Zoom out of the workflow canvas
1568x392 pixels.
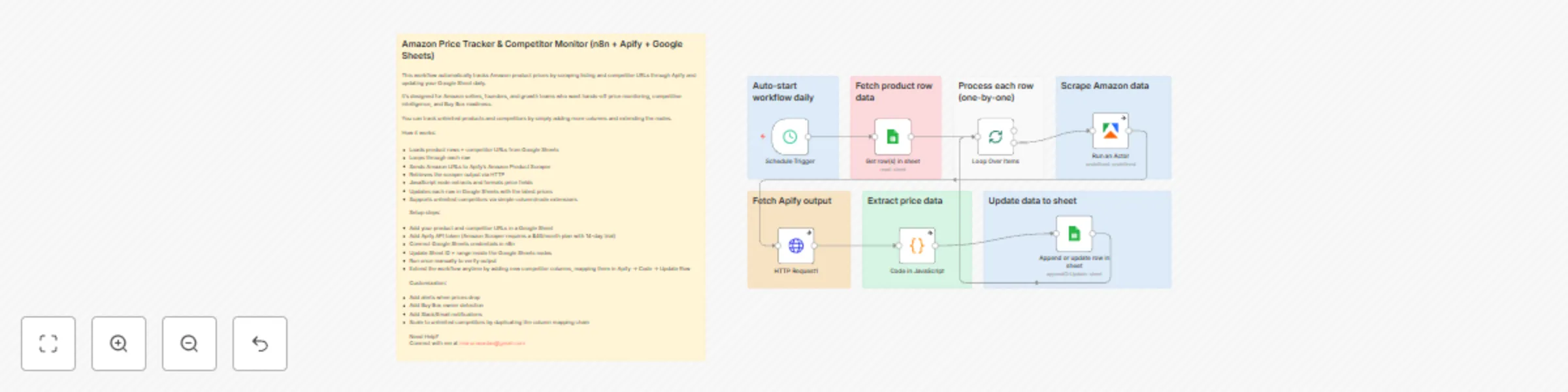(189, 344)
